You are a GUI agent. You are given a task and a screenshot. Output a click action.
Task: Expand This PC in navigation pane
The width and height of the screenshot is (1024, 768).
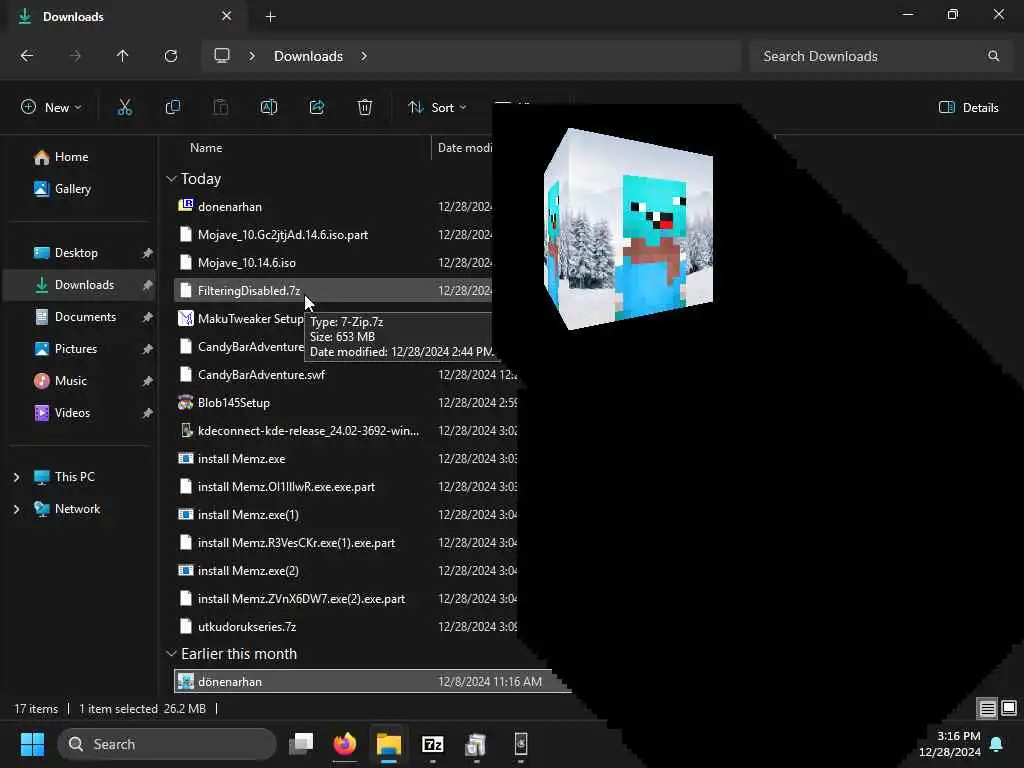click(16, 477)
